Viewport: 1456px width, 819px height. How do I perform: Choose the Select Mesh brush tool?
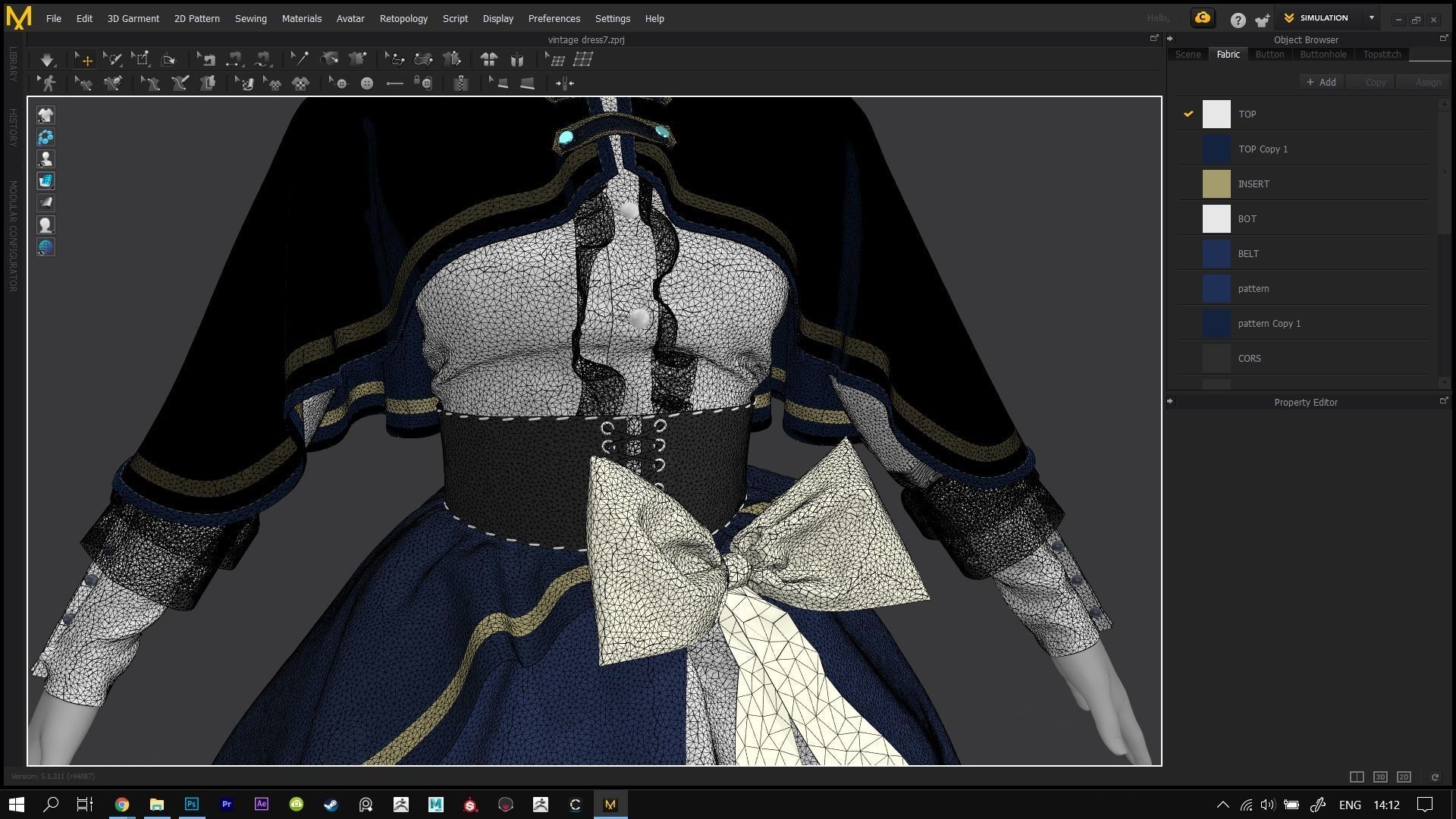pos(112,59)
